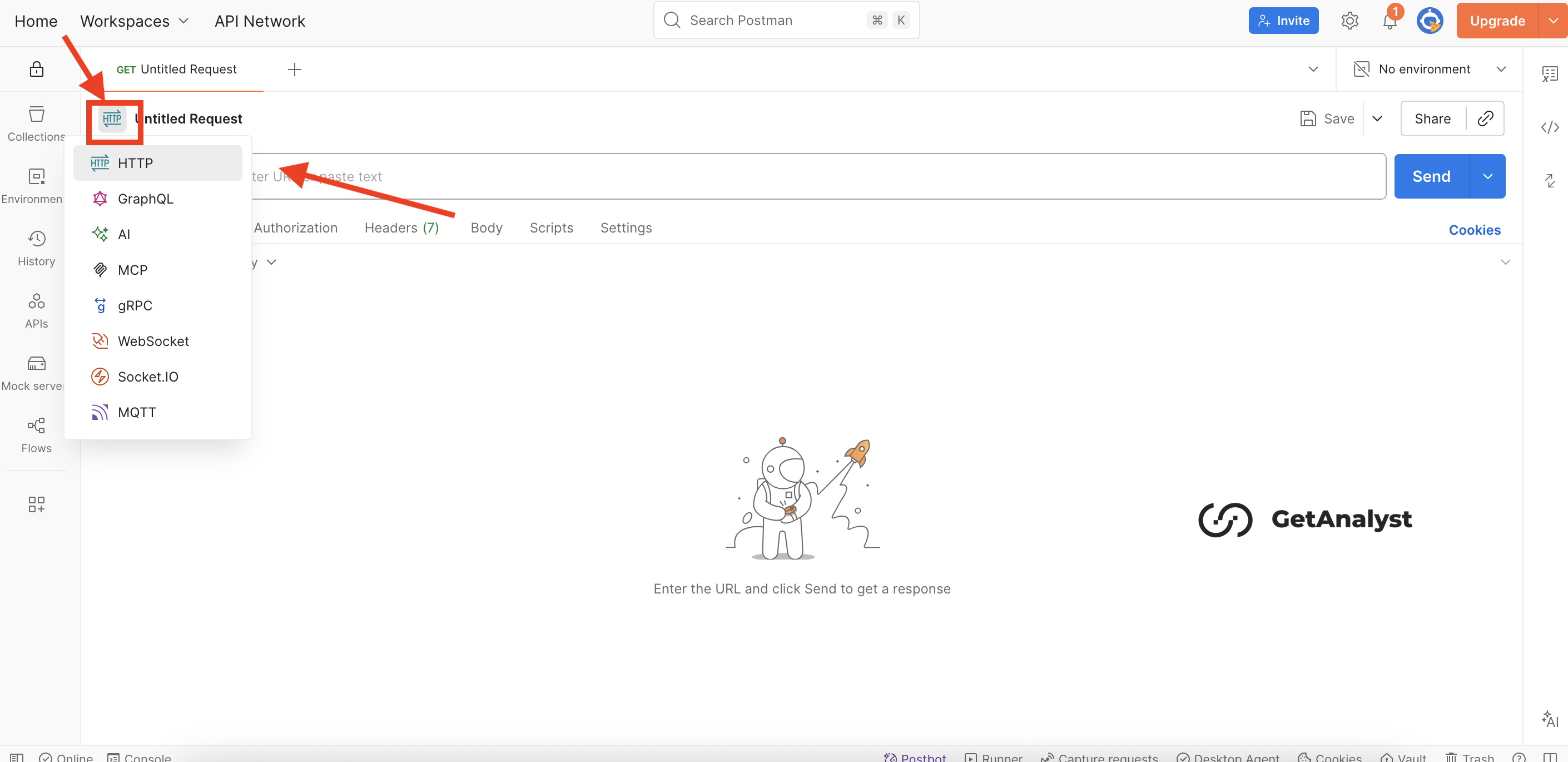Copy the request link icon

coord(1485,119)
